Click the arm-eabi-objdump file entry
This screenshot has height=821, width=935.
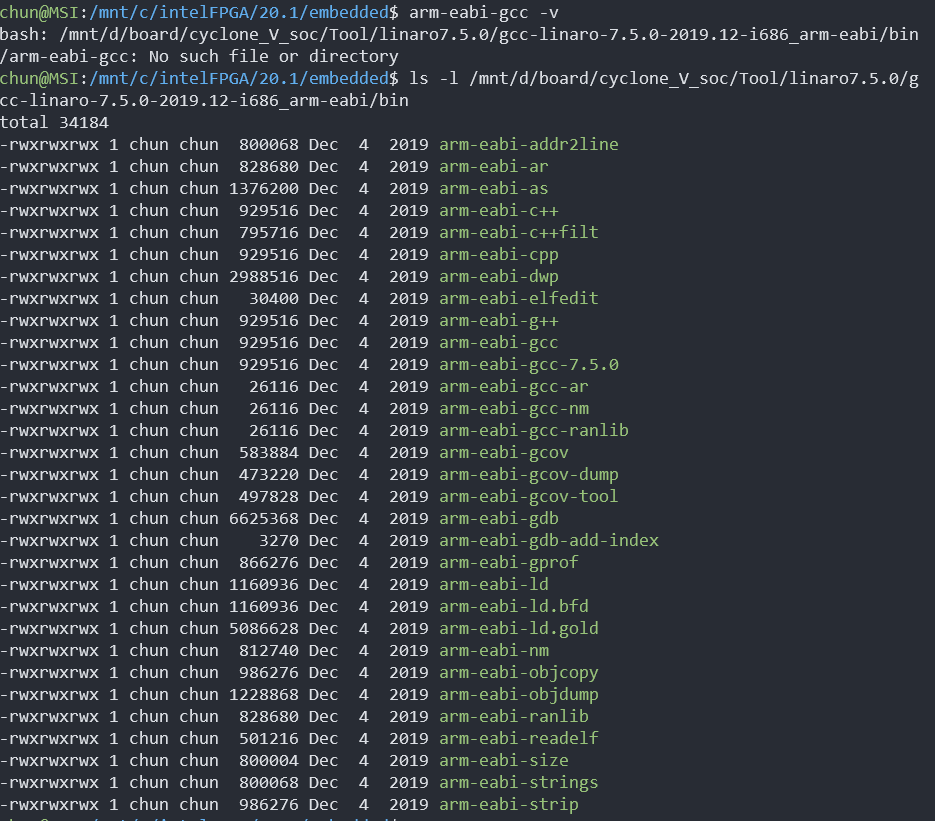tap(518, 694)
